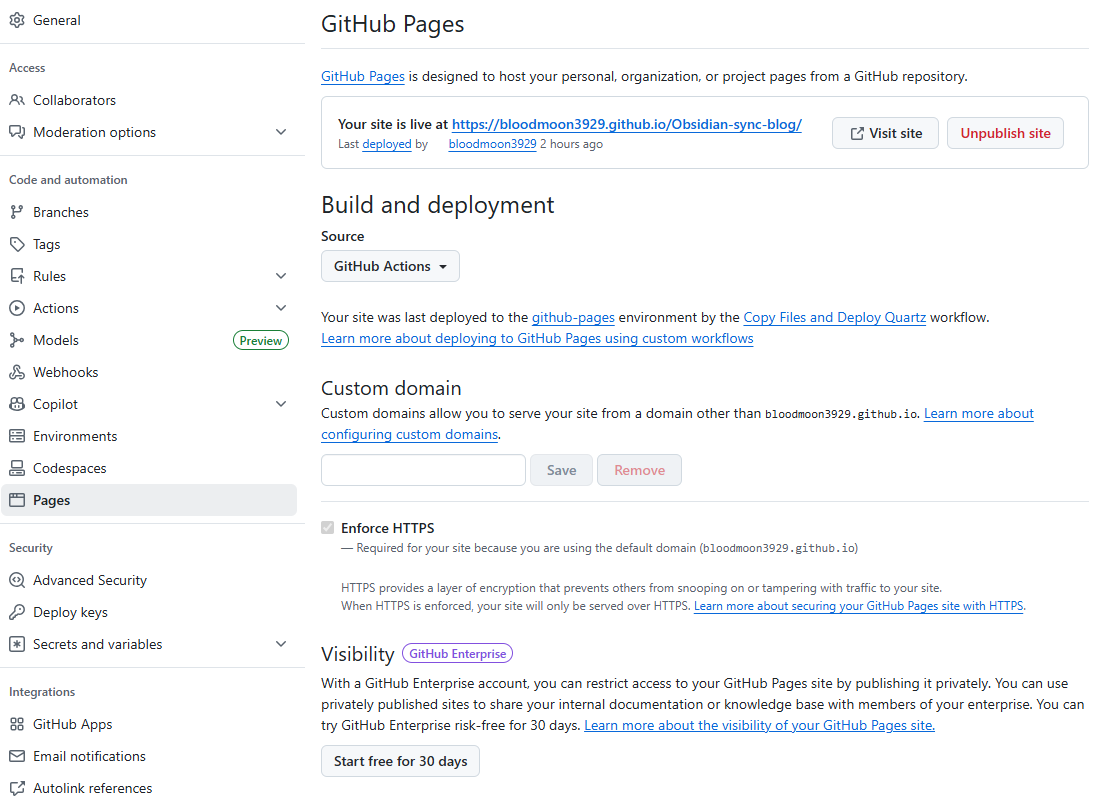Click the Models icon in sidebar
This screenshot has height=811, width=1117.
tap(17, 341)
